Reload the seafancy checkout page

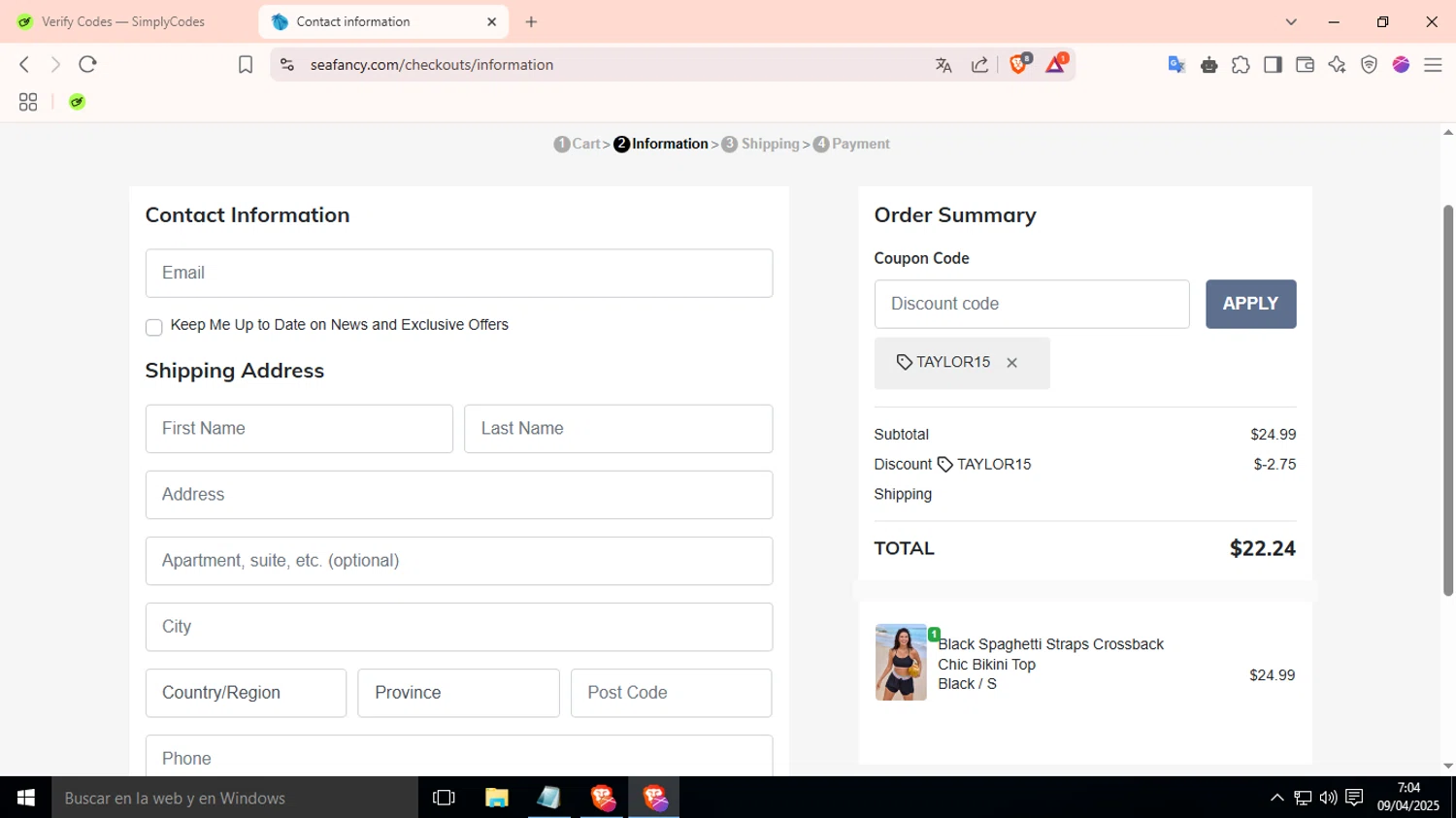(x=87, y=64)
